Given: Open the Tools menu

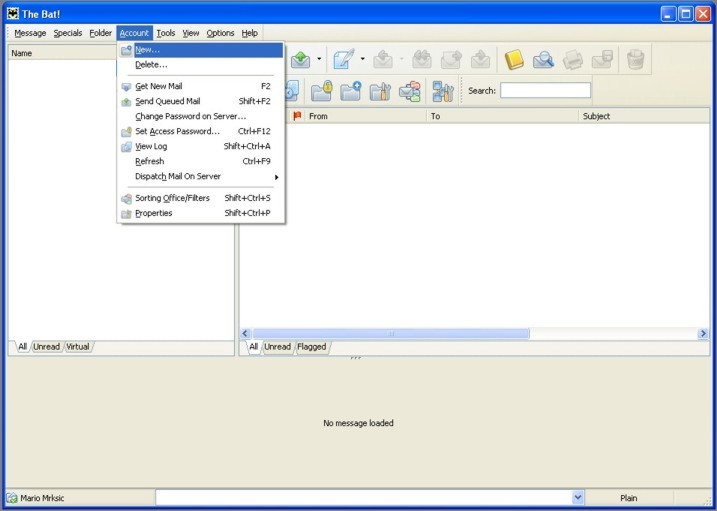Looking at the screenshot, I should coord(166,33).
